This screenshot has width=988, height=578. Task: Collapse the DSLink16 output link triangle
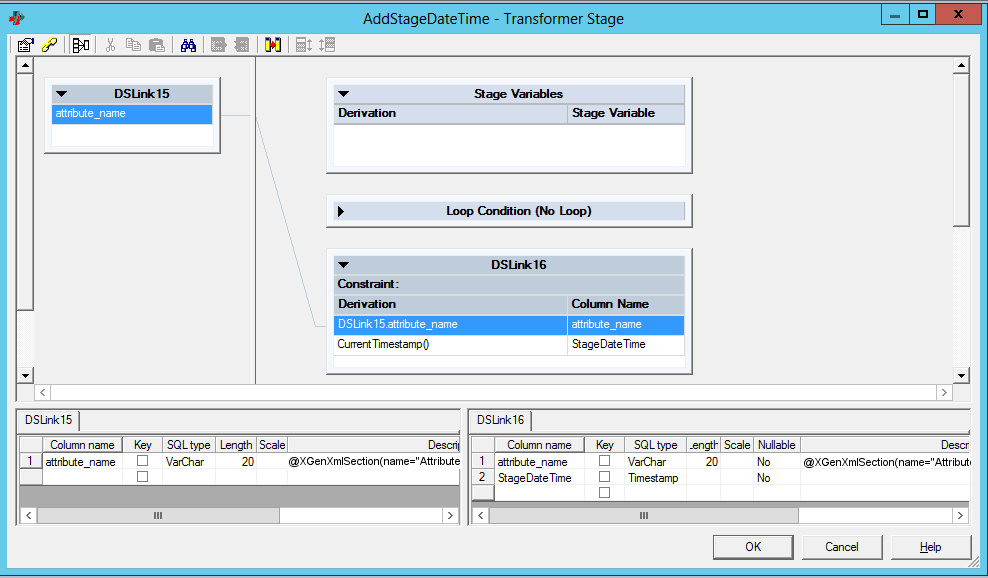343,265
